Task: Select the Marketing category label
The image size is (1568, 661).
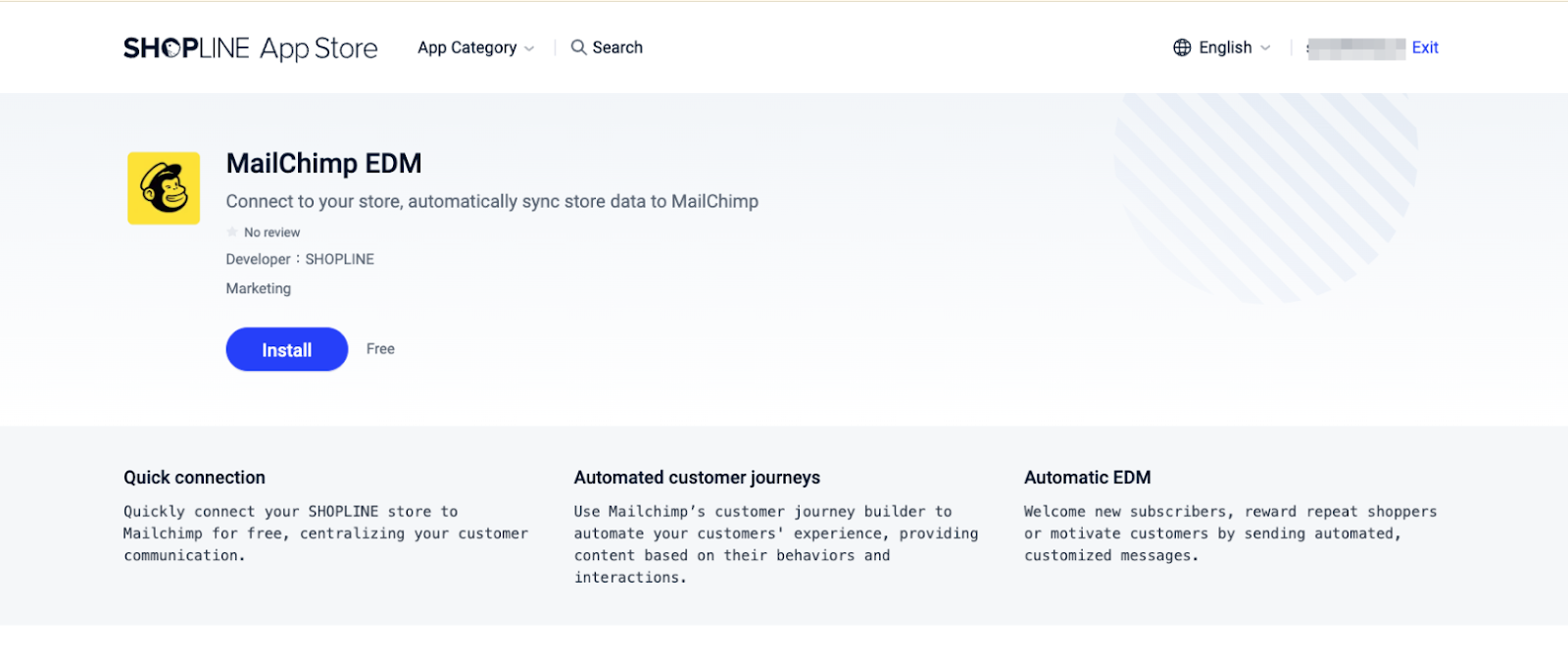Action: tap(259, 288)
